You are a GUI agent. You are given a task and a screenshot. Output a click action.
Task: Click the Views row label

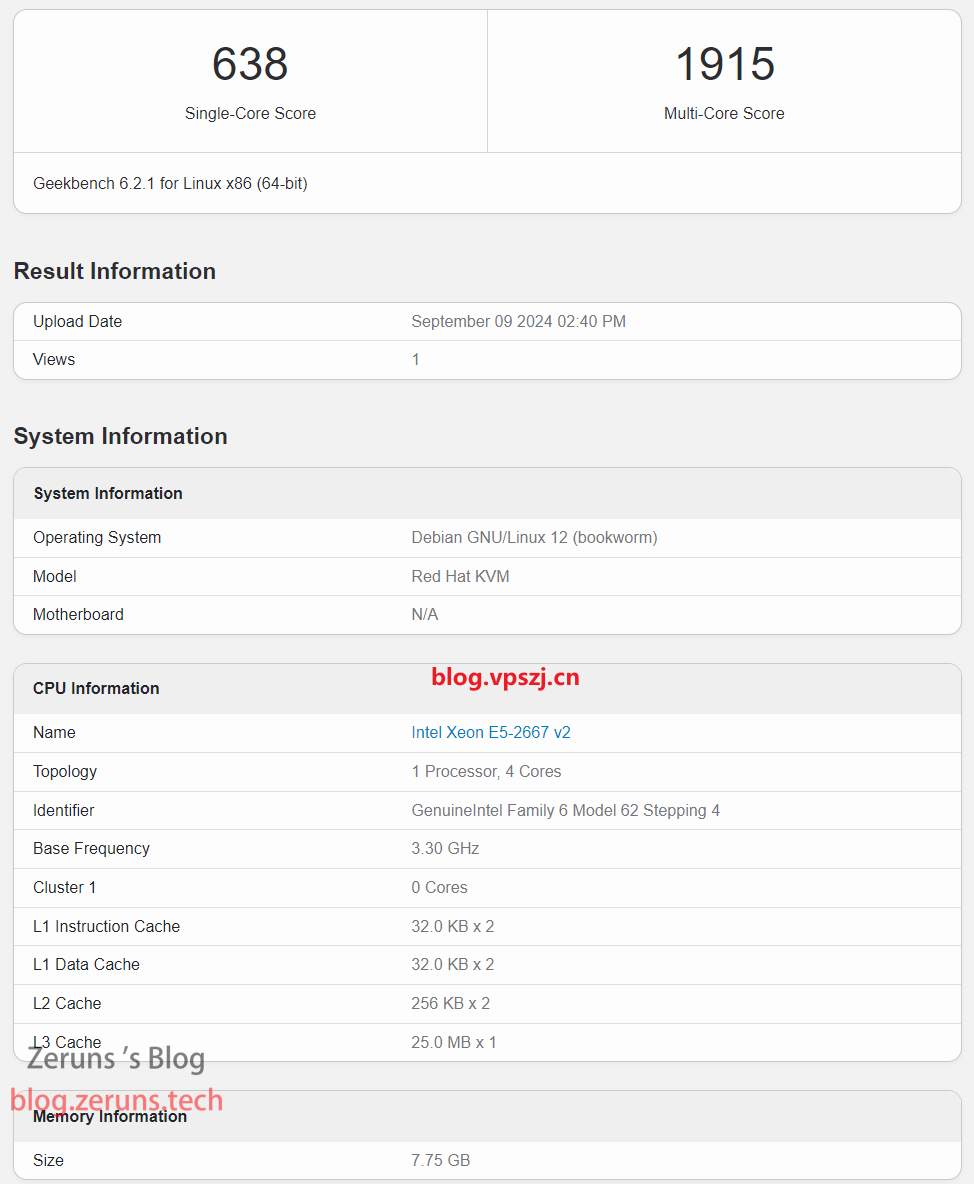click(x=54, y=359)
